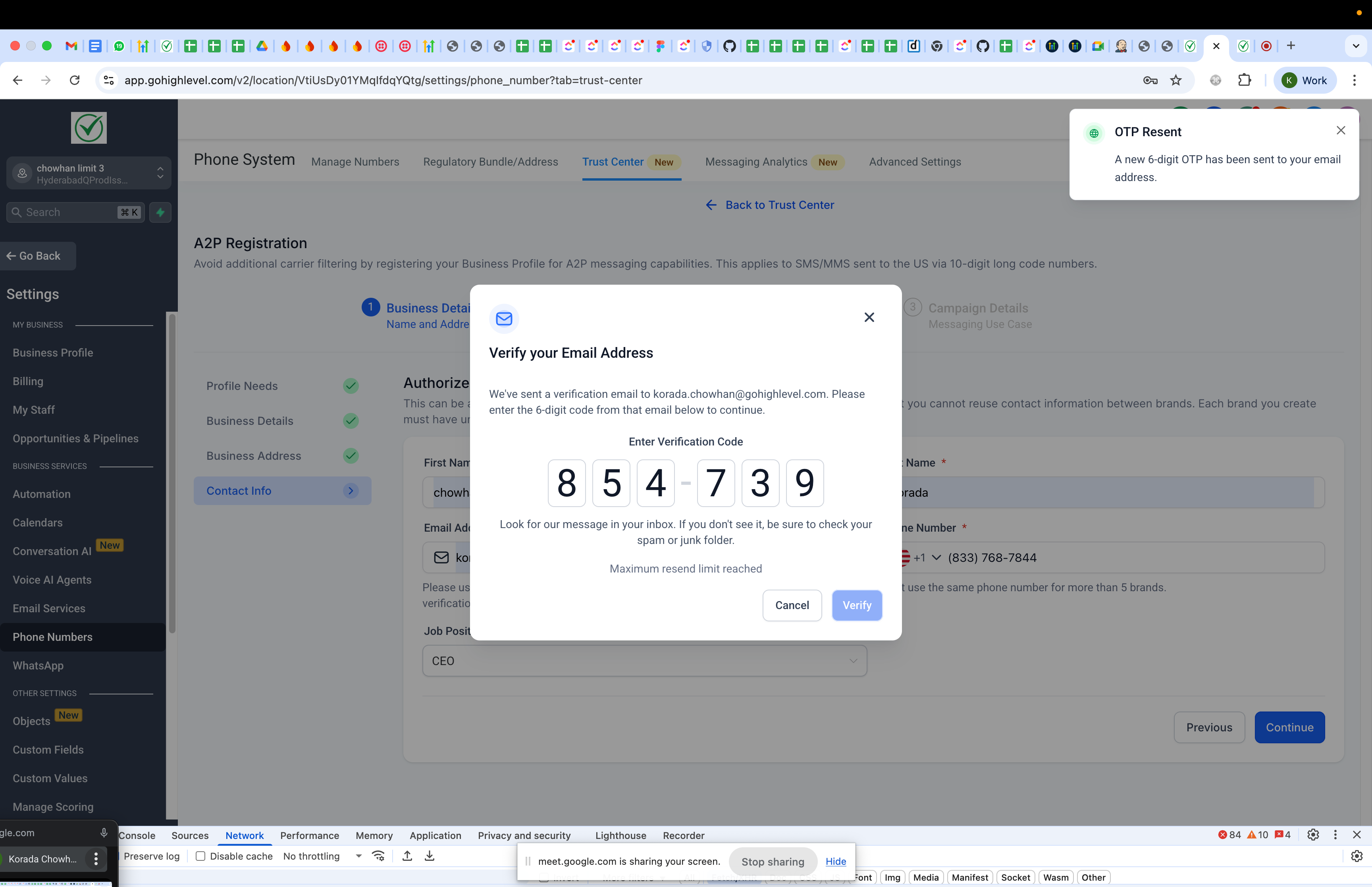1372x887 pixels.
Task: Open the No throttling dropdown
Action: pos(322,856)
